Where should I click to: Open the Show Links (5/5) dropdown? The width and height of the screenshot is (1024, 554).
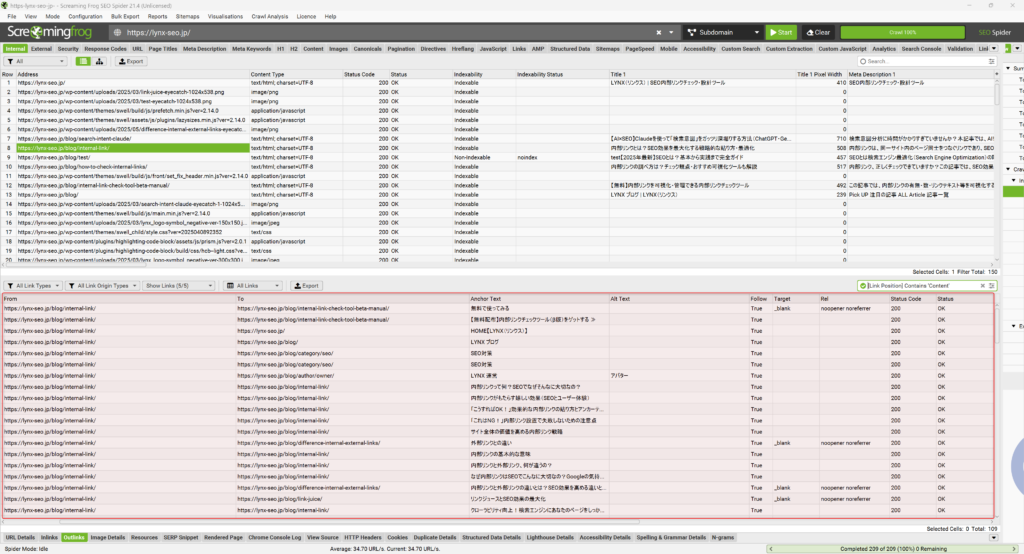[x=170, y=285]
